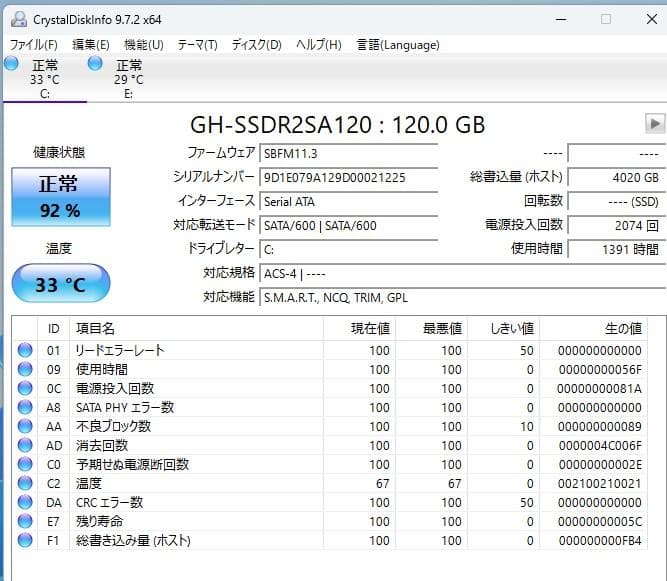The image size is (667, 581).
Task: Open the 編集(E) menu
Action: click(x=91, y=45)
